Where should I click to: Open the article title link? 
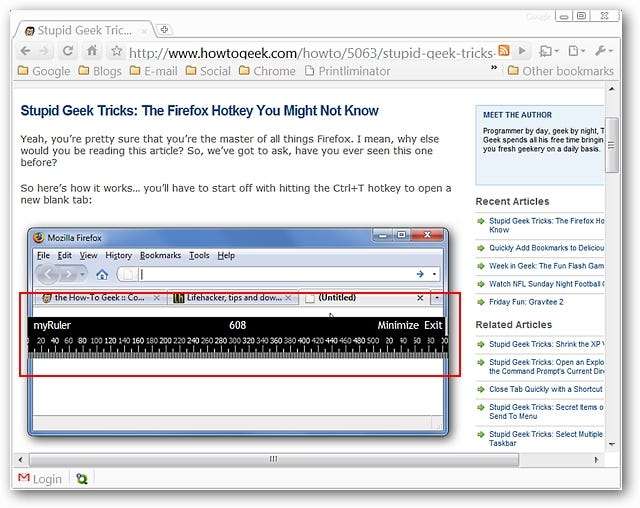pos(200,110)
